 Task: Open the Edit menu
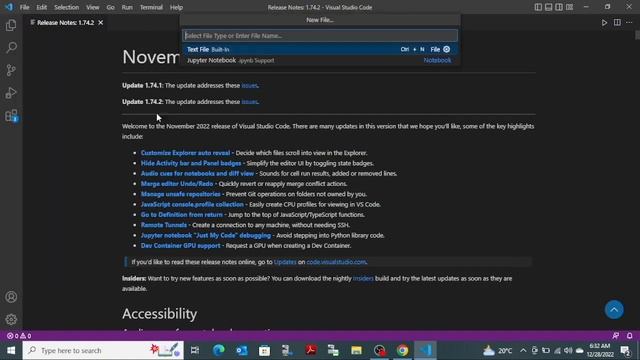[x=42, y=7]
